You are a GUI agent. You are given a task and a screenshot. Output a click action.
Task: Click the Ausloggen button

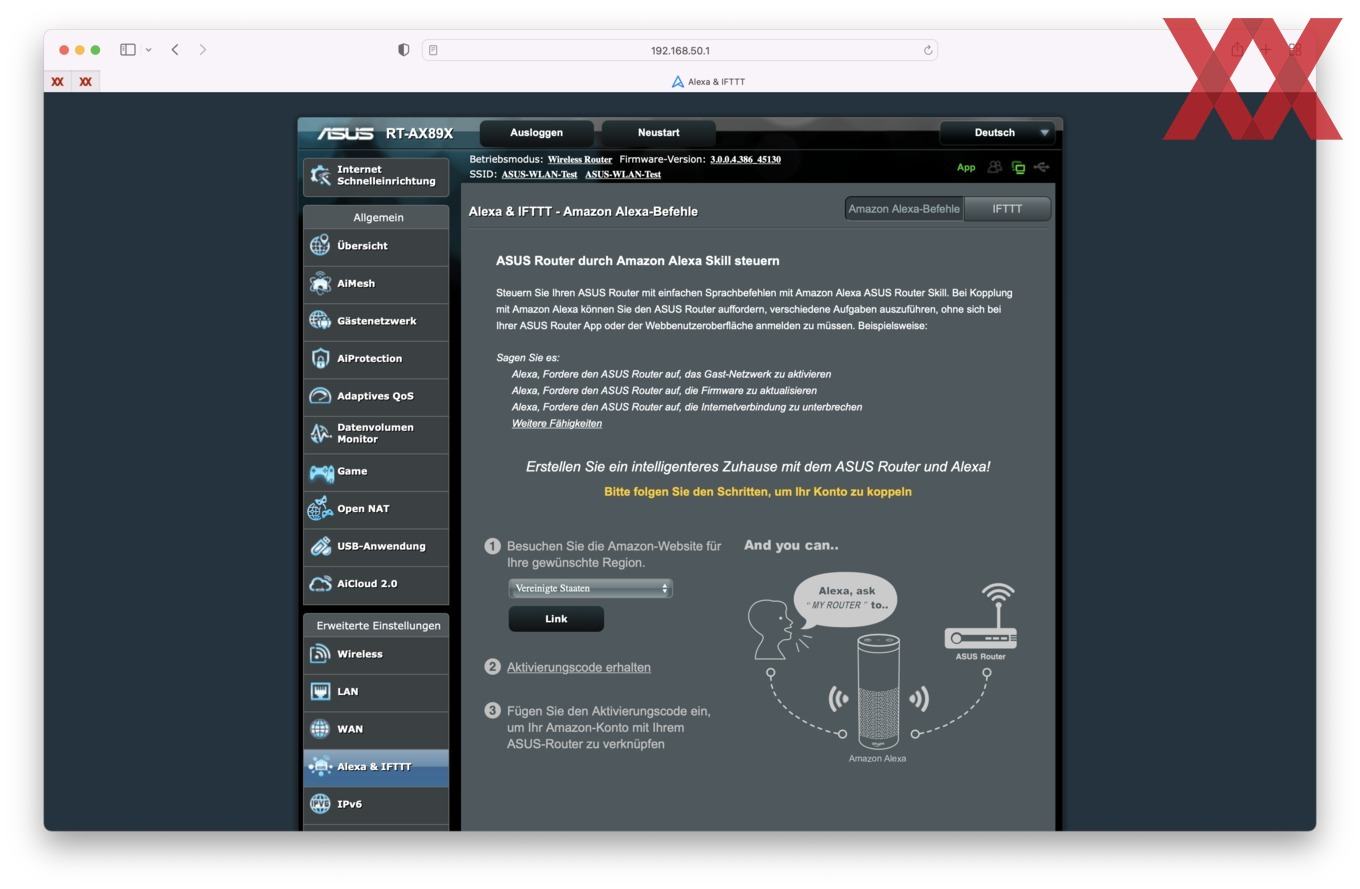click(537, 133)
